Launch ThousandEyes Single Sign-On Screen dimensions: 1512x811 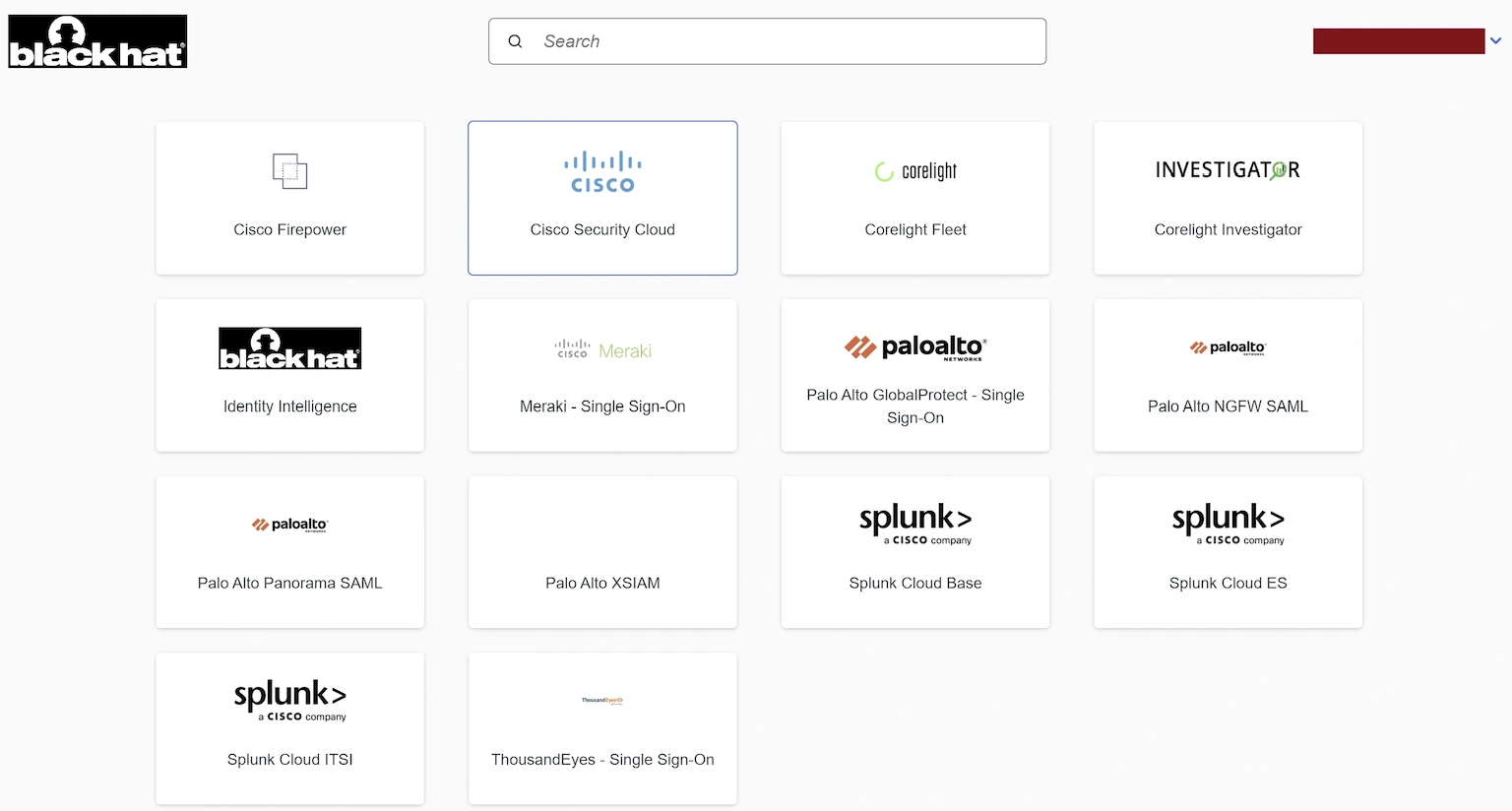coord(601,728)
